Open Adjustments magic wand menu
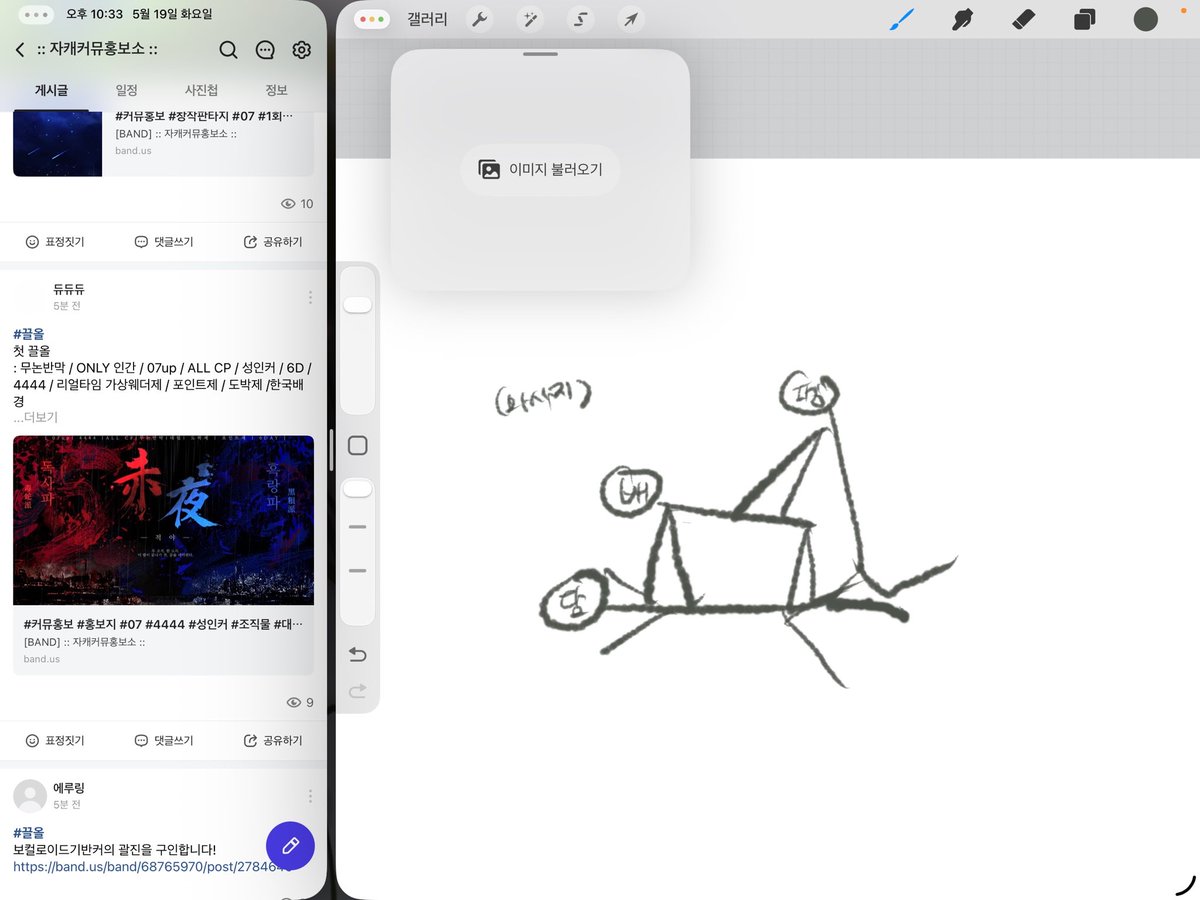 530,20
